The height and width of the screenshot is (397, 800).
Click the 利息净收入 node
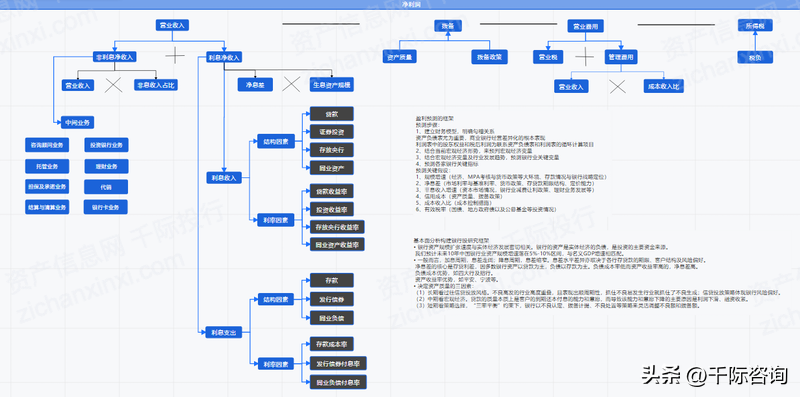click(x=223, y=57)
